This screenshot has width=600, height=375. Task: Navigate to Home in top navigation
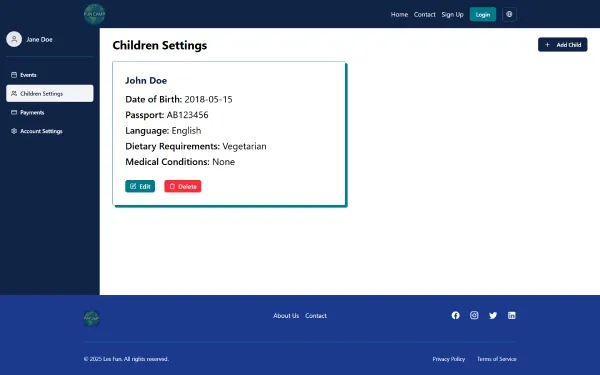pos(399,15)
